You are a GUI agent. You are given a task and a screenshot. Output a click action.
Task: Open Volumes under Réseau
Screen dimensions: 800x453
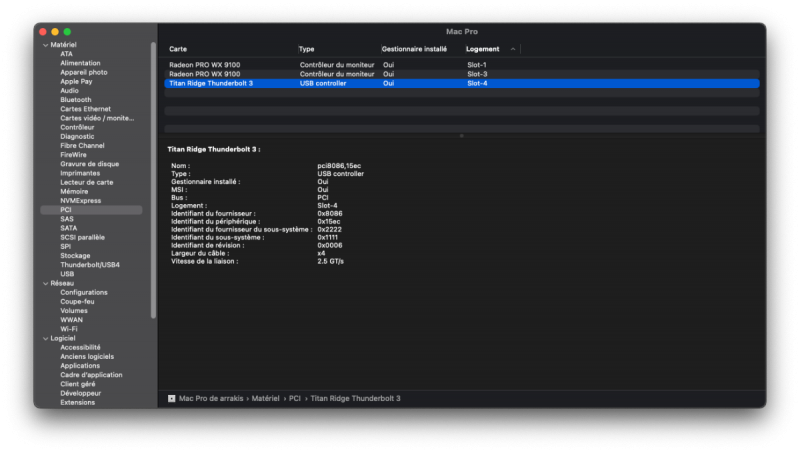pyautogui.click(x=73, y=311)
